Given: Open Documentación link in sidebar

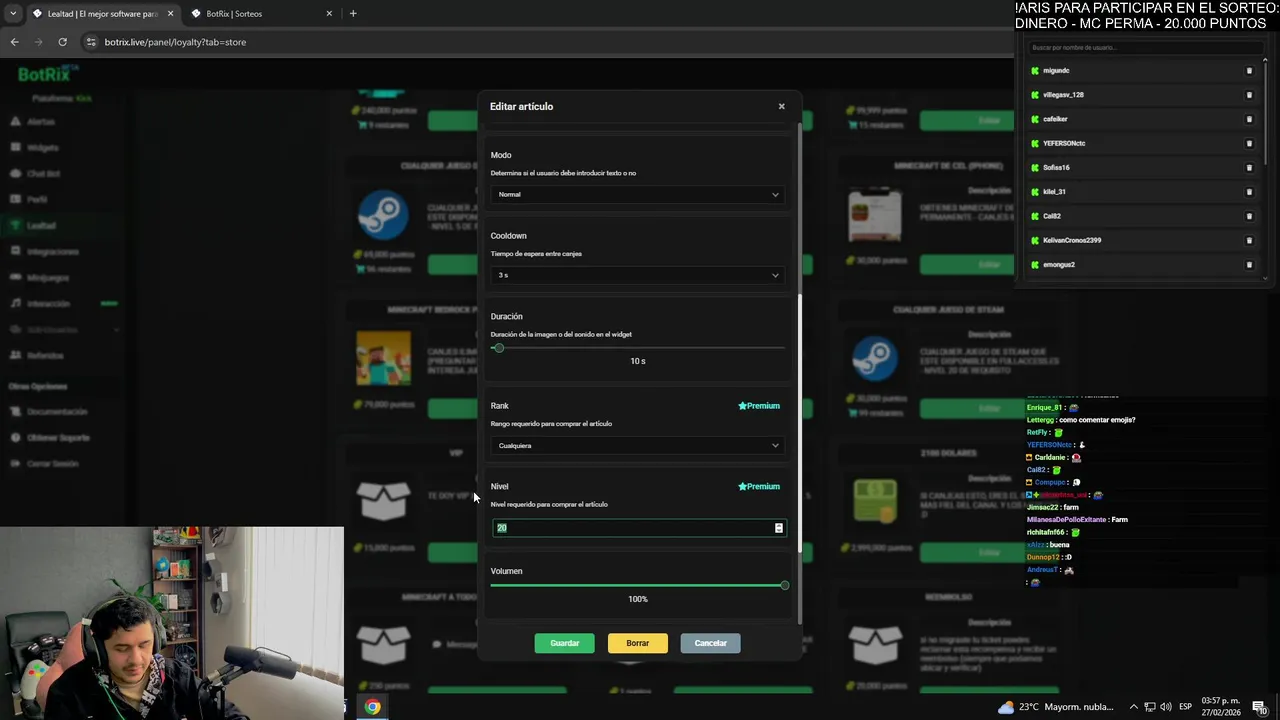Looking at the screenshot, I should pyautogui.click(x=57, y=412).
